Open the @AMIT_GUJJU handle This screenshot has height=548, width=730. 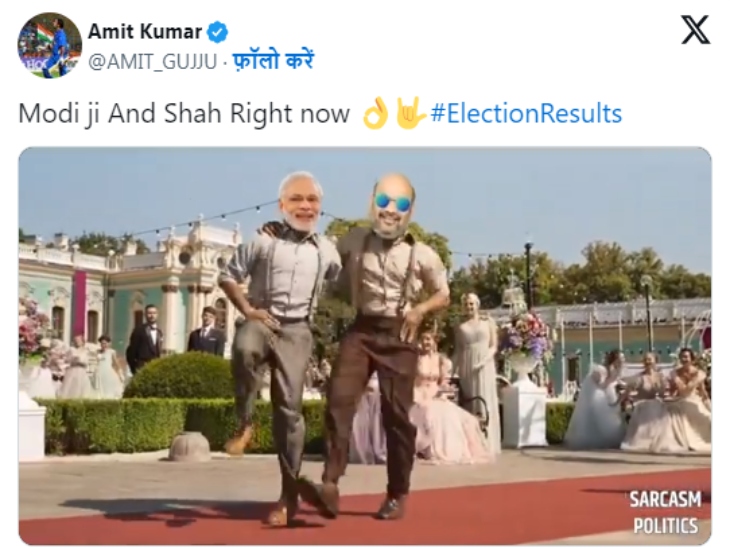point(152,61)
